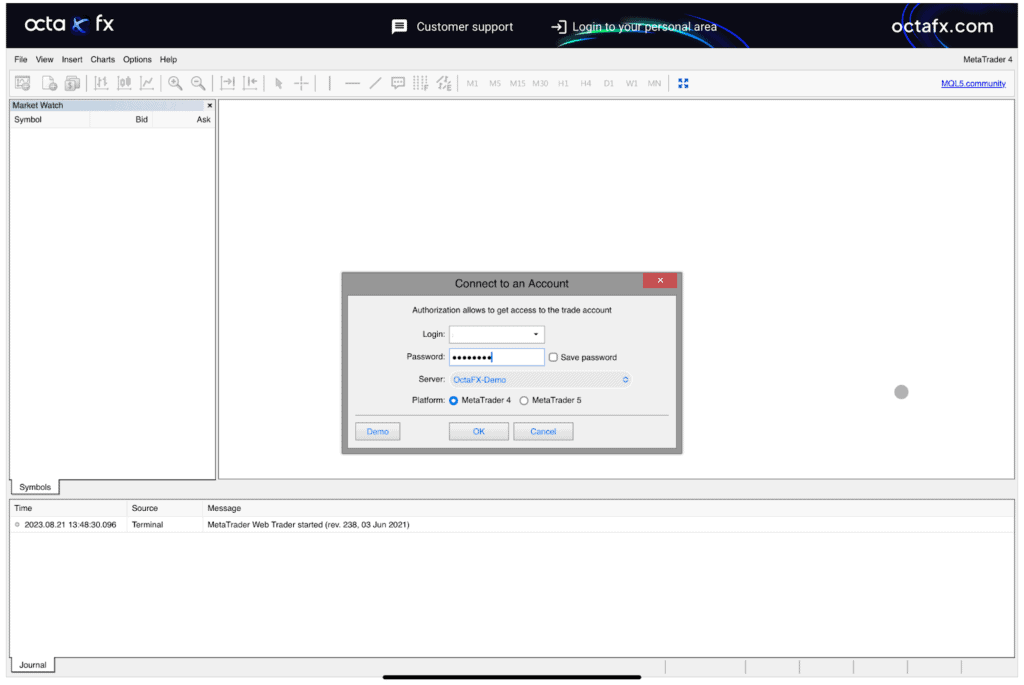Viewport: 1024px width, 685px height.
Task: Select the vertical line drawing tool
Action: [330, 83]
